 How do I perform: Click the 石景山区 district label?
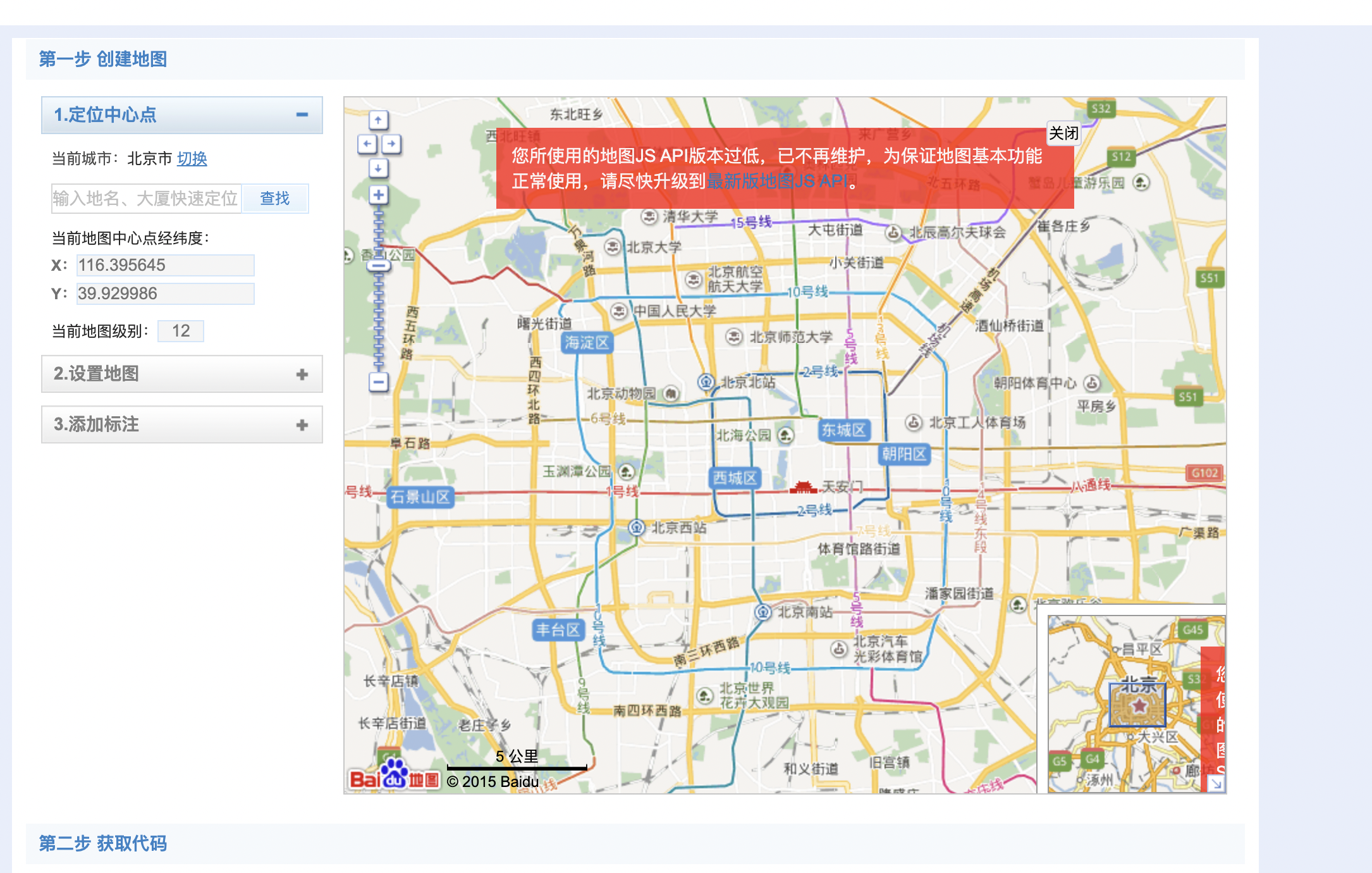420,497
